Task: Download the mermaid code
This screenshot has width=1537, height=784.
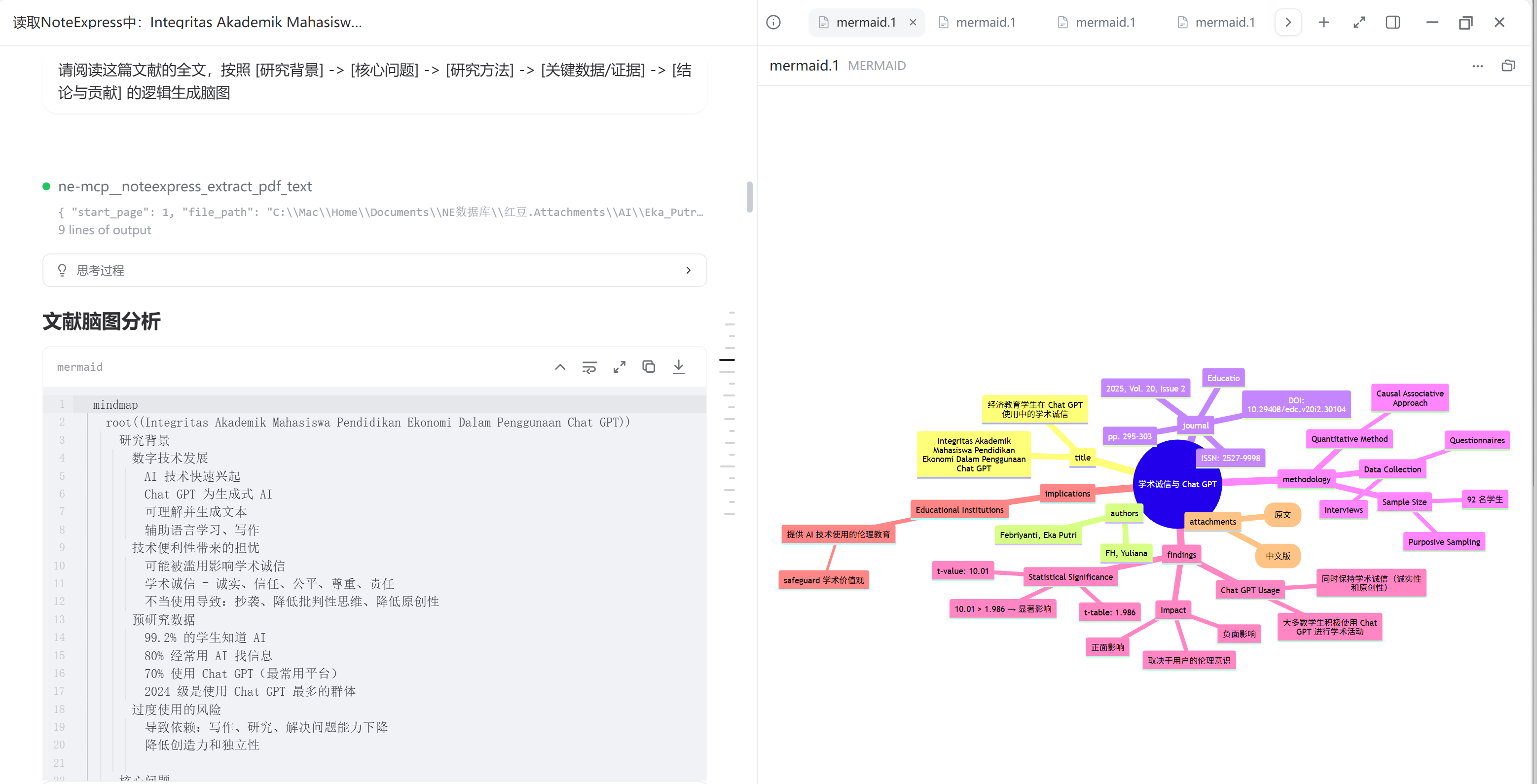Action: tap(678, 367)
